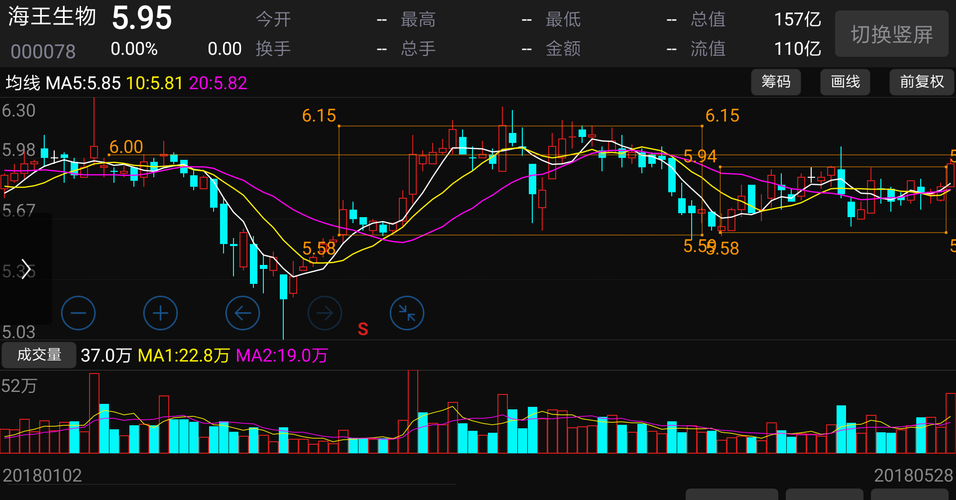The image size is (956, 500).
Task: Tap market cap value 157亿
Action: click(x=797, y=20)
